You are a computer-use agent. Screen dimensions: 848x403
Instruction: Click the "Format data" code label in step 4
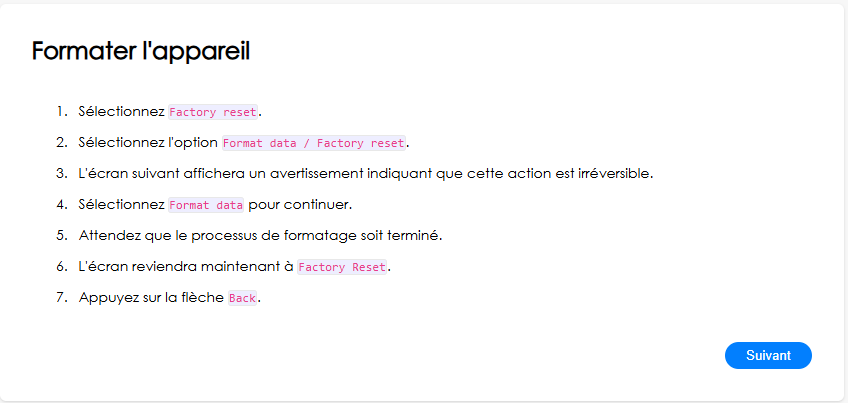coord(206,205)
